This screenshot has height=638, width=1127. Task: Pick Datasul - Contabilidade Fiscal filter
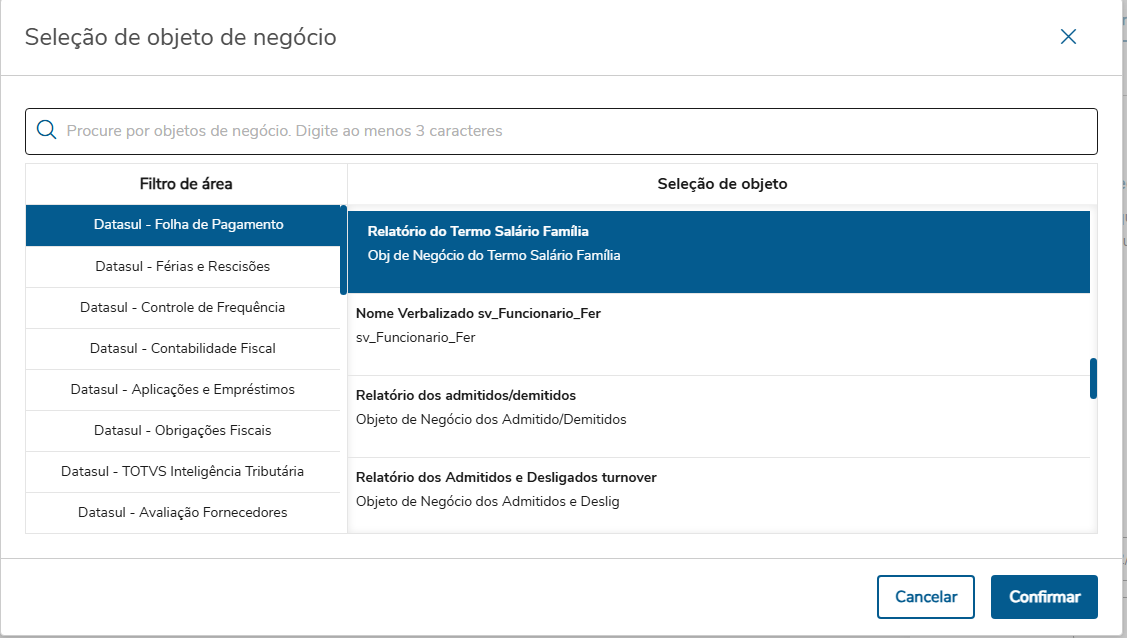(183, 349)
